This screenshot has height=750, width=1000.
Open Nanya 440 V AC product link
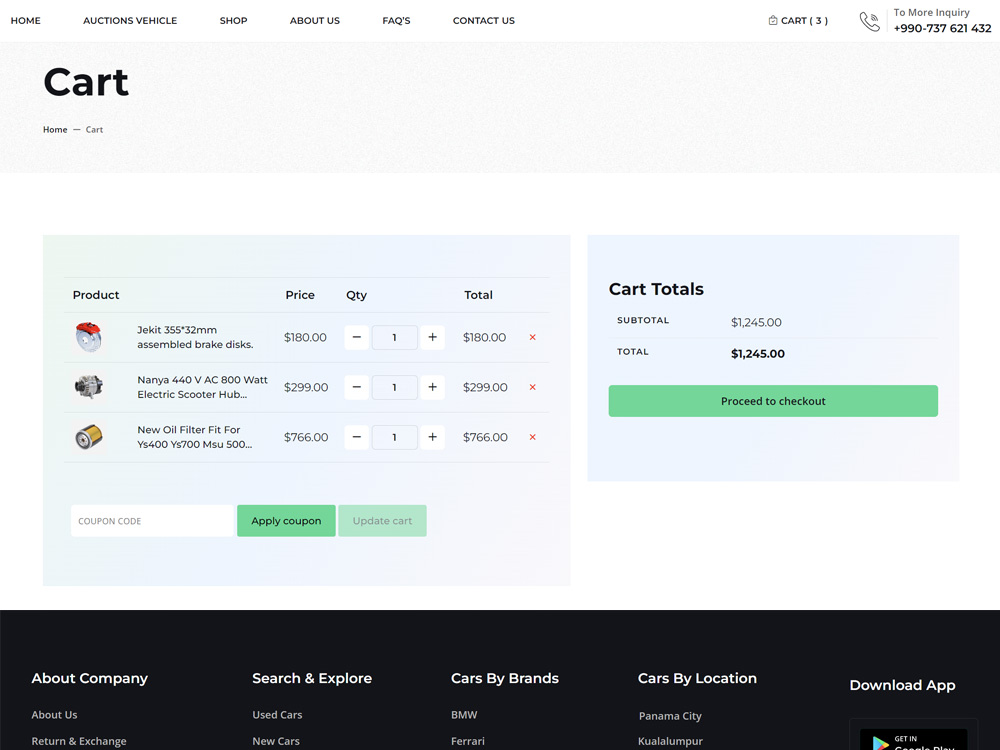tap(202, 387)
